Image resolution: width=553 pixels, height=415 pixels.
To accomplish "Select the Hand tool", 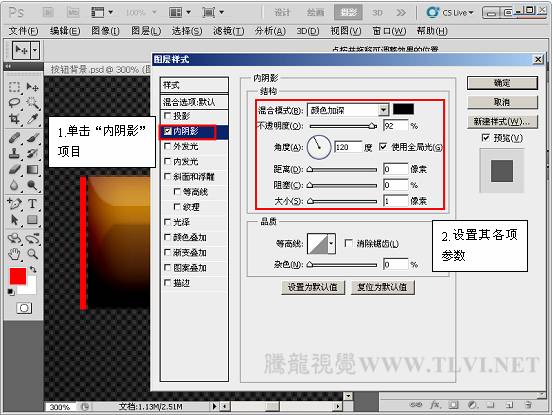I will pos(14,254).
